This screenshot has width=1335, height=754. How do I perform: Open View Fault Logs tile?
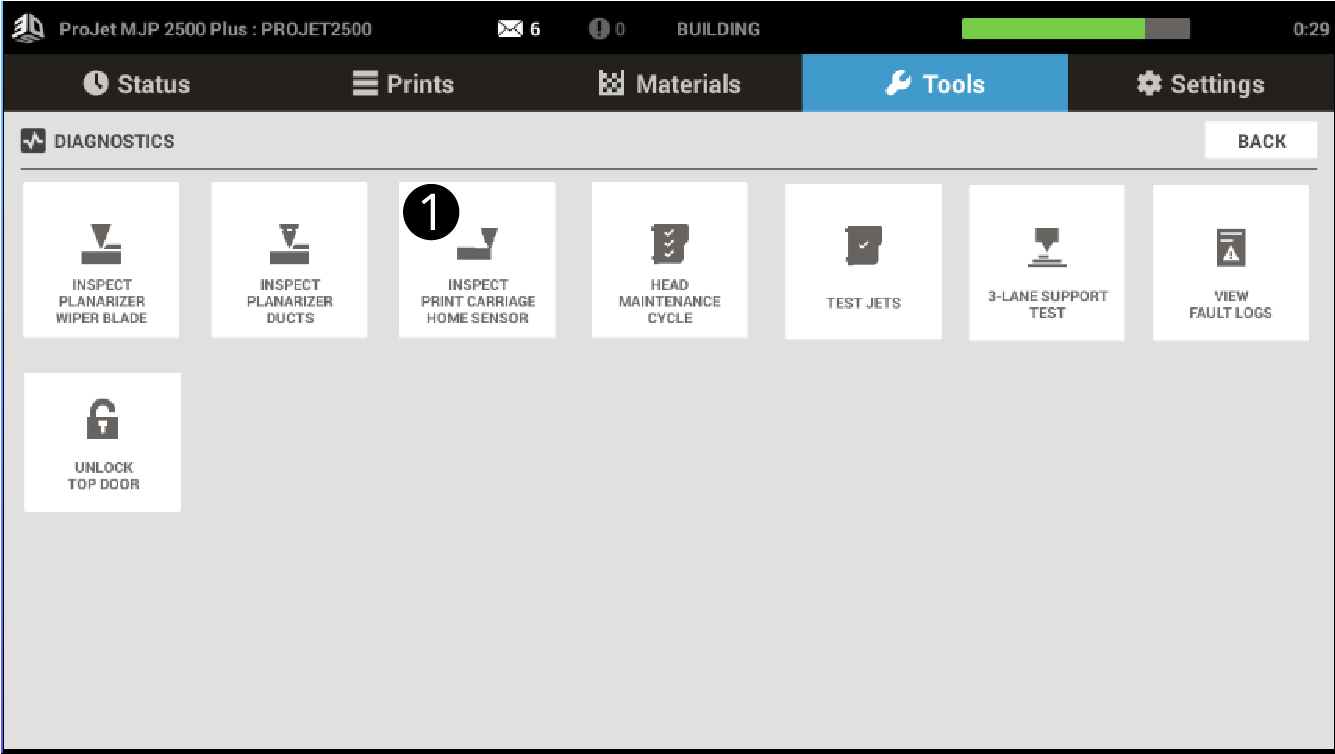point(1230,262)
